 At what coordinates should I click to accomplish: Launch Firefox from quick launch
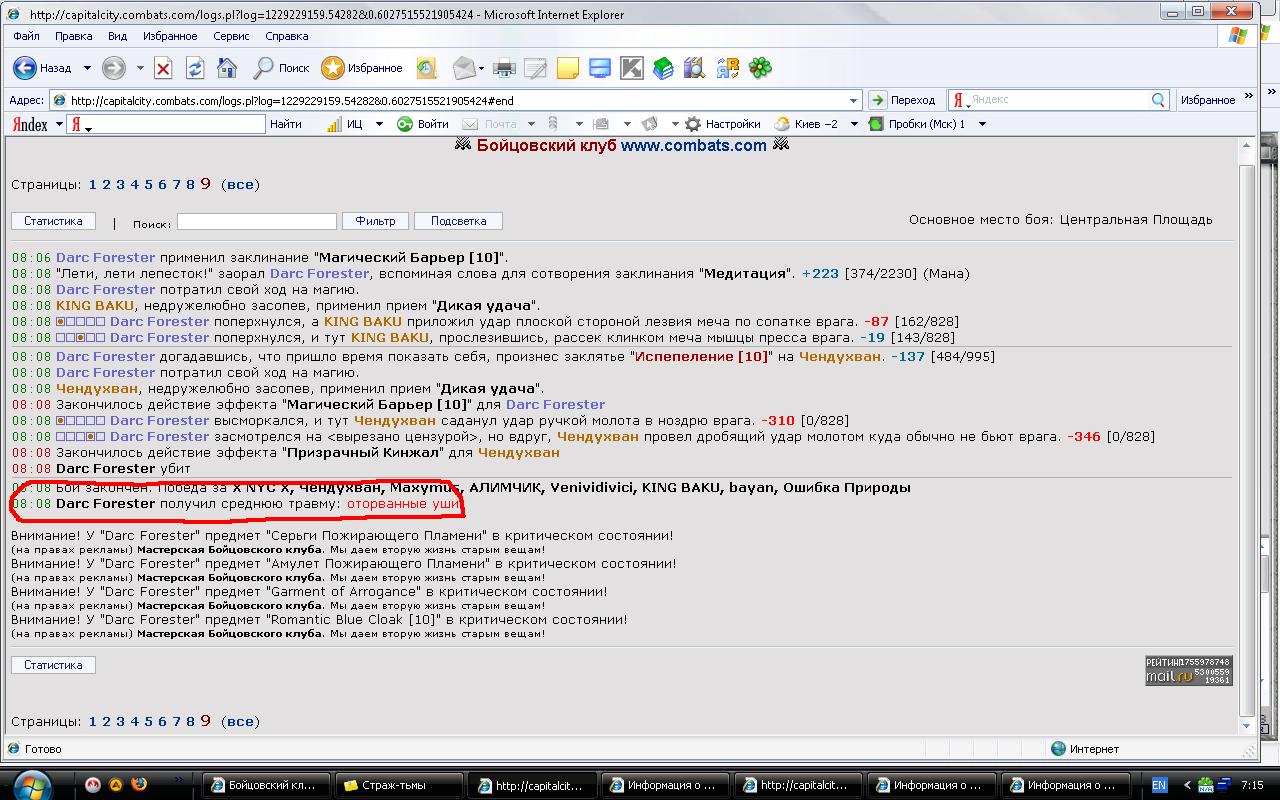[x=140, y=785]
